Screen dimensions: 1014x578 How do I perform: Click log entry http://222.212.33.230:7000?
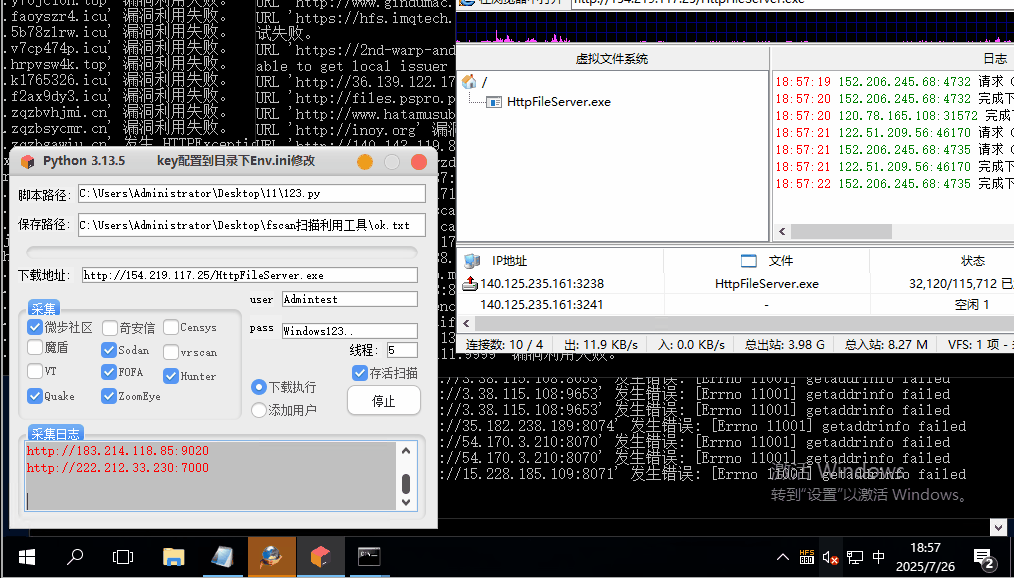pos(118,467)
